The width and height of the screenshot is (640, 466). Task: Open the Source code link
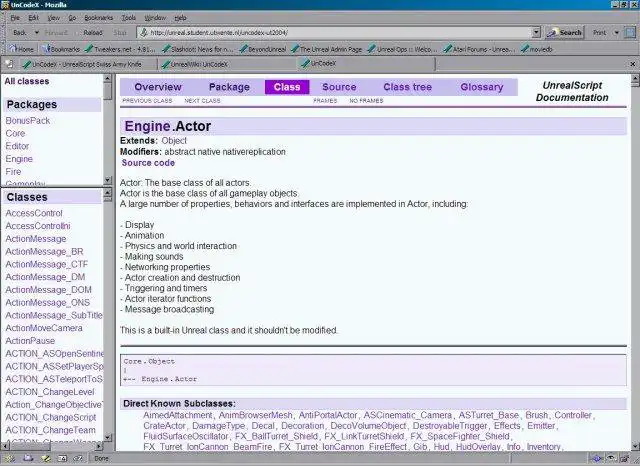[148, 163]
